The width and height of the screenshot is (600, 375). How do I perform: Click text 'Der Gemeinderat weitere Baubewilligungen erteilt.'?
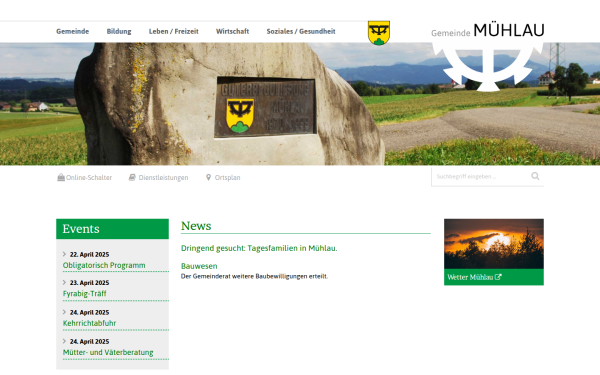[254, 276]
